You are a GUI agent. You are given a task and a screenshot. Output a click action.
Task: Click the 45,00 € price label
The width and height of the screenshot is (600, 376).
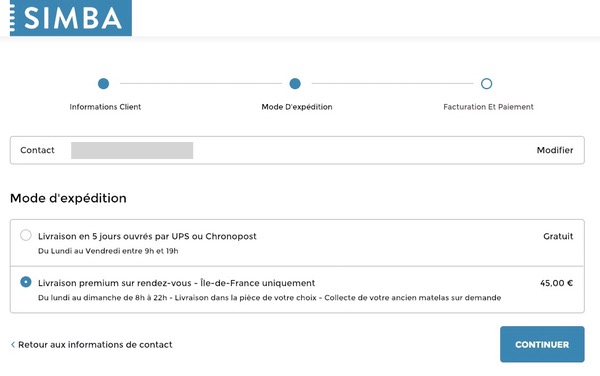click(556, 283)
